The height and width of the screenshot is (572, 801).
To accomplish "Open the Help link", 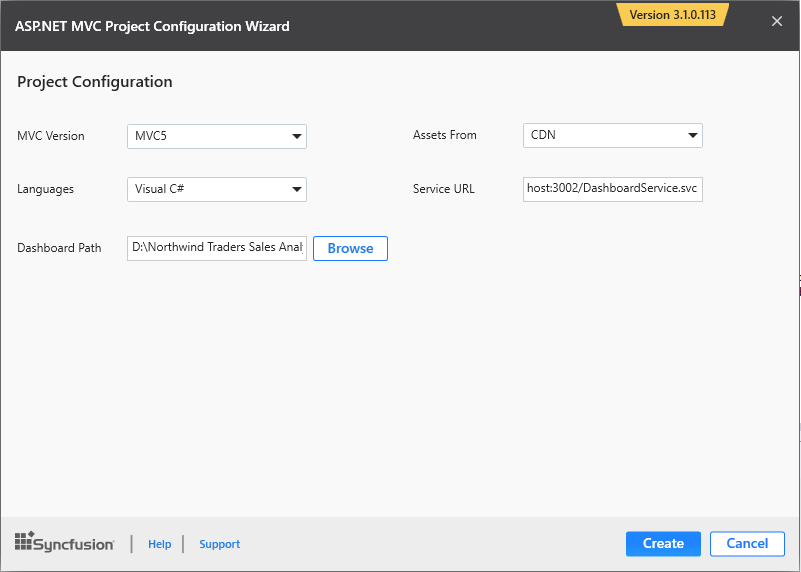I will pos(160,544).
